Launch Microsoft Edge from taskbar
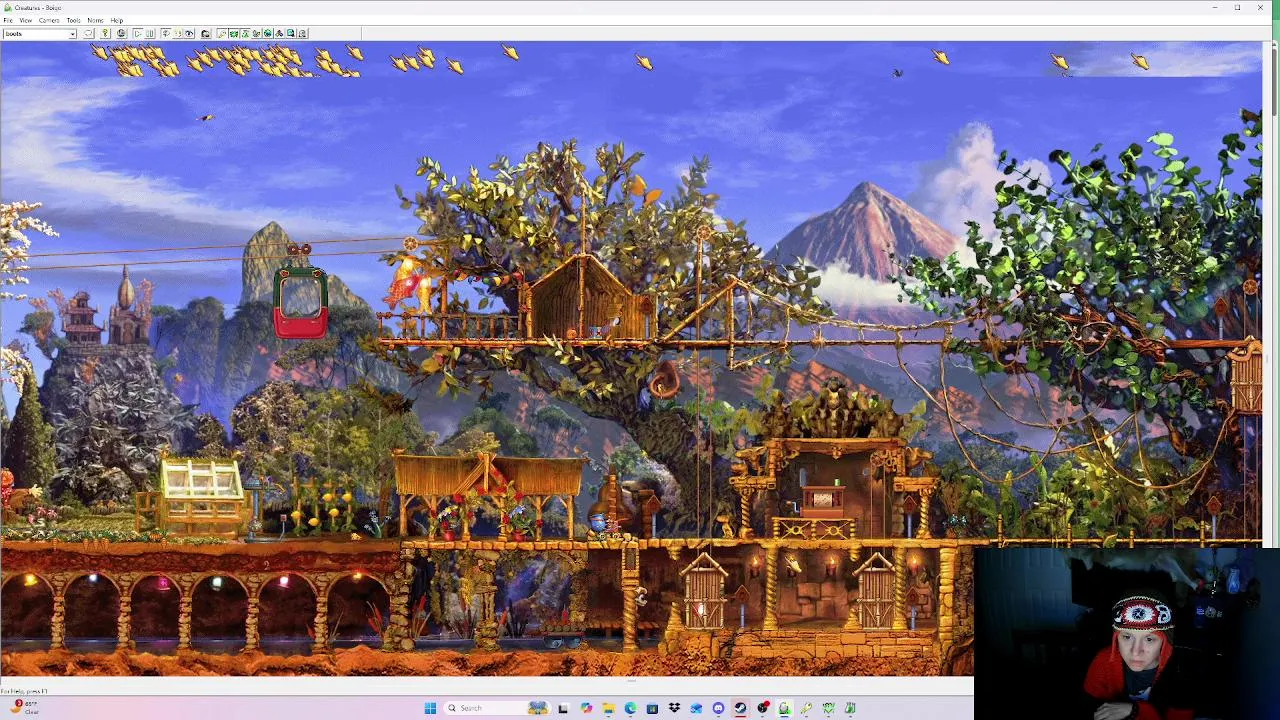This screenshot has height=720, width=1280. [630, 708]
